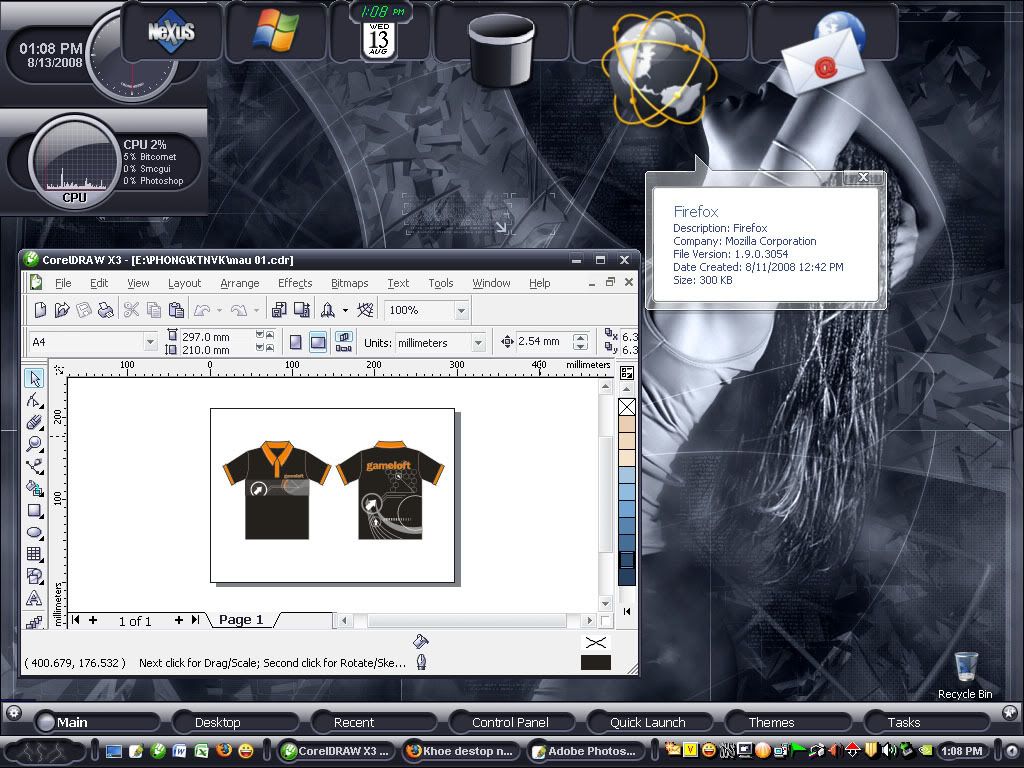Open the Arrange menu
The height and width of the screenshot is (768, 1024).
coord(239,283)
